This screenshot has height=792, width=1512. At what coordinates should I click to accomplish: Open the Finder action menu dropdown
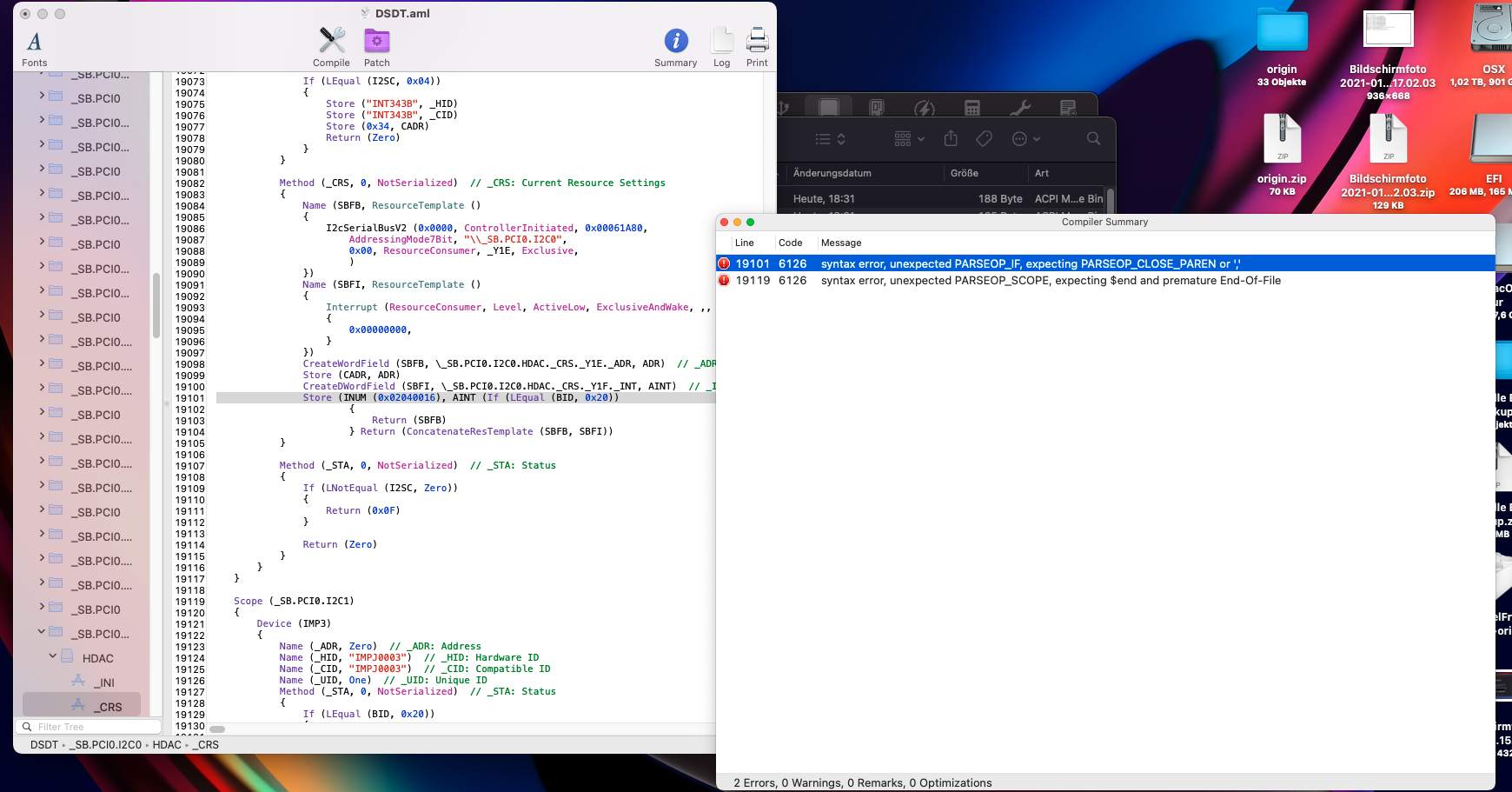click(x=1025, y=139)
